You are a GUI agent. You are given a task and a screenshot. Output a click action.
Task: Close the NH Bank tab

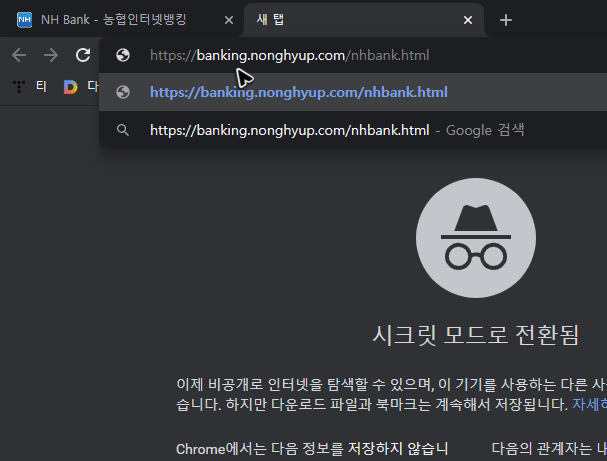(x=229, y=20)
